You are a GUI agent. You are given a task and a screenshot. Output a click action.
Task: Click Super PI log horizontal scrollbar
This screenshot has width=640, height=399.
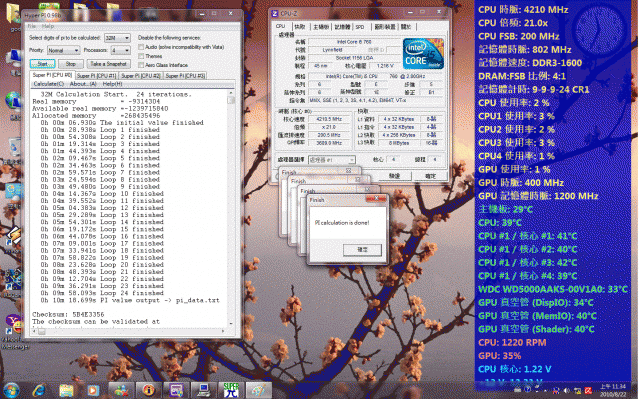(x=129, y=331)
